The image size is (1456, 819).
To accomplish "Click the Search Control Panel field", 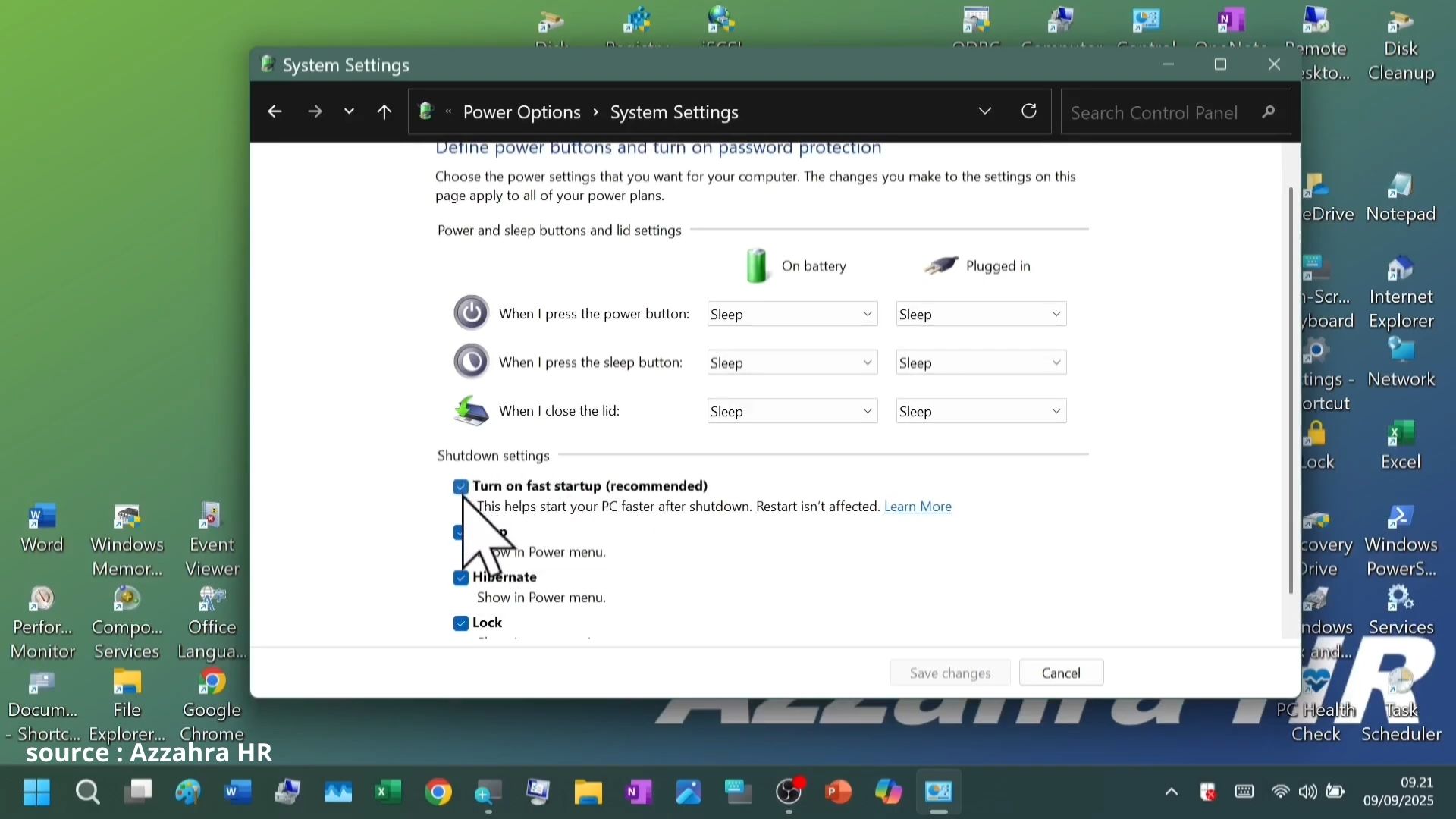I will (1175, 112).
